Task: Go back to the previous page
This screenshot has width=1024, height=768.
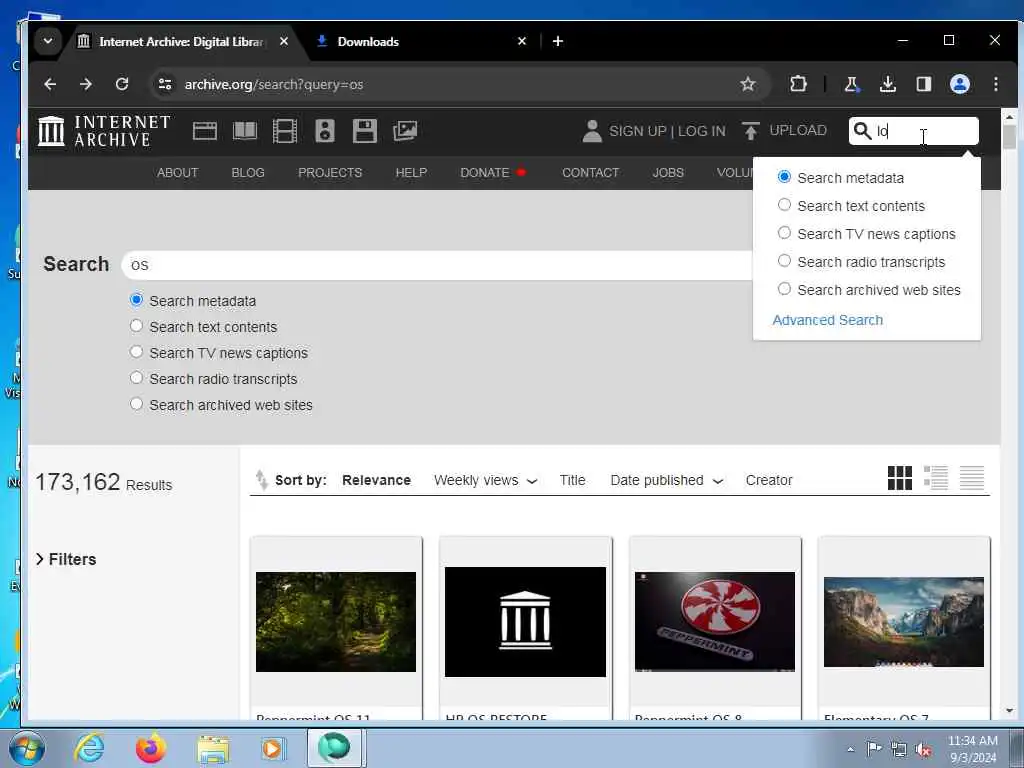Action: (x=50, y=84)
